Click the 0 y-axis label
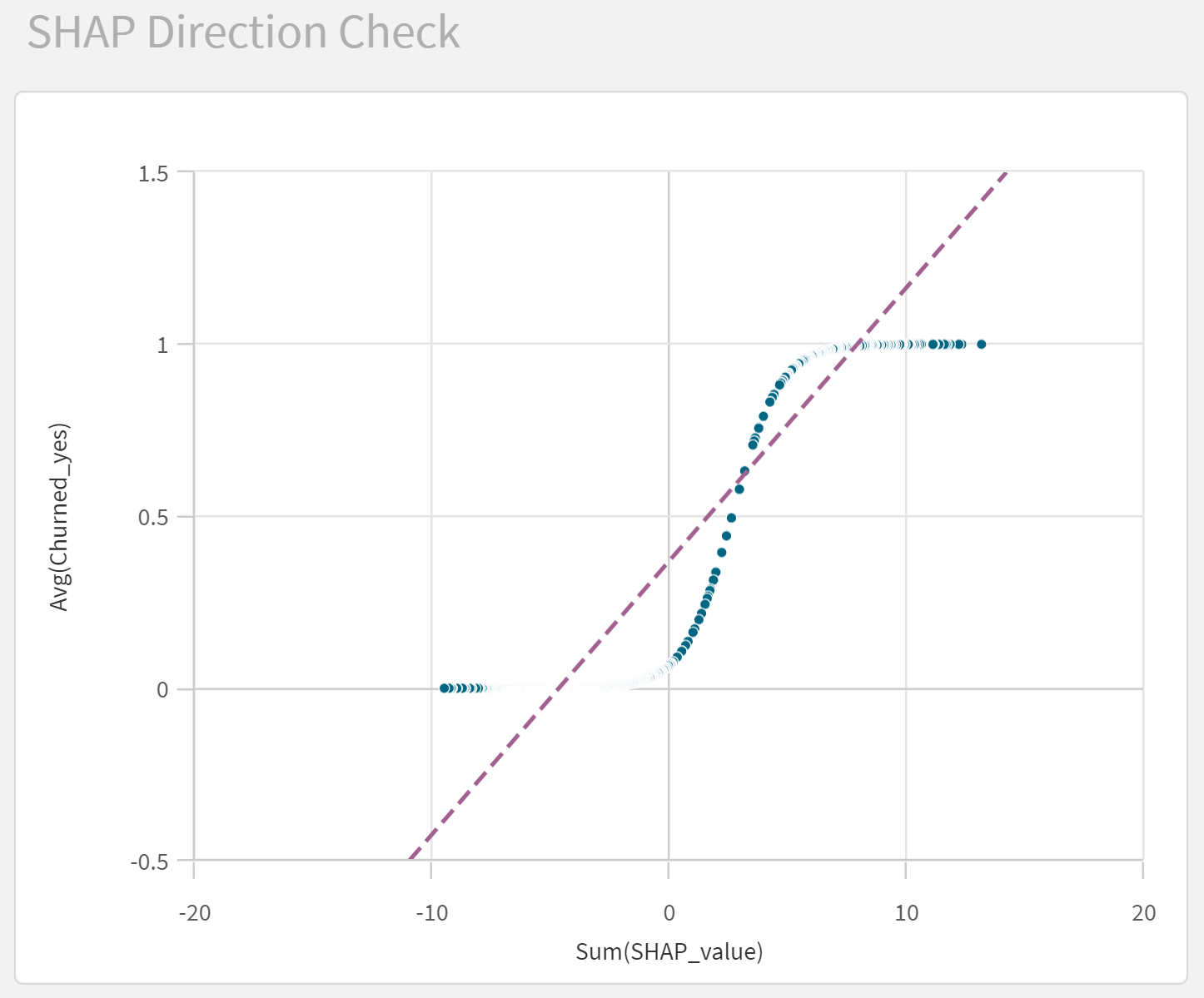Screen dimensions: 1204x998 [162, 689]
